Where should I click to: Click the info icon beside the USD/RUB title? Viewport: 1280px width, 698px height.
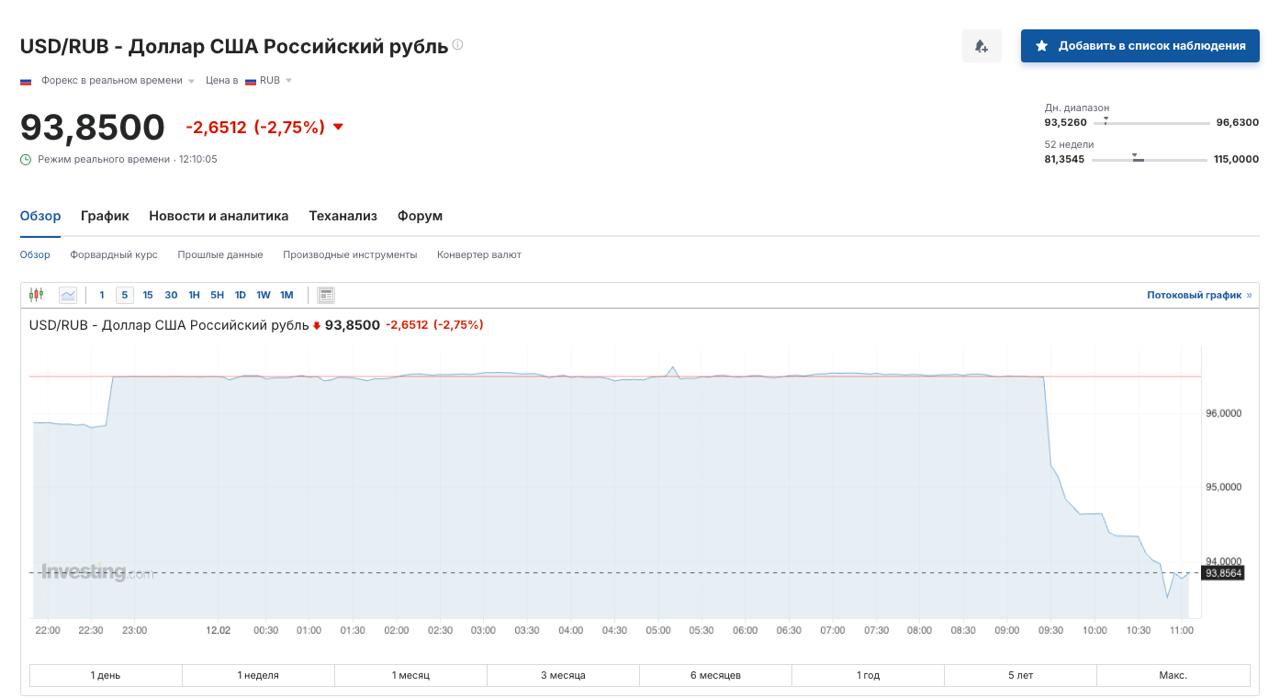(458, 45)
